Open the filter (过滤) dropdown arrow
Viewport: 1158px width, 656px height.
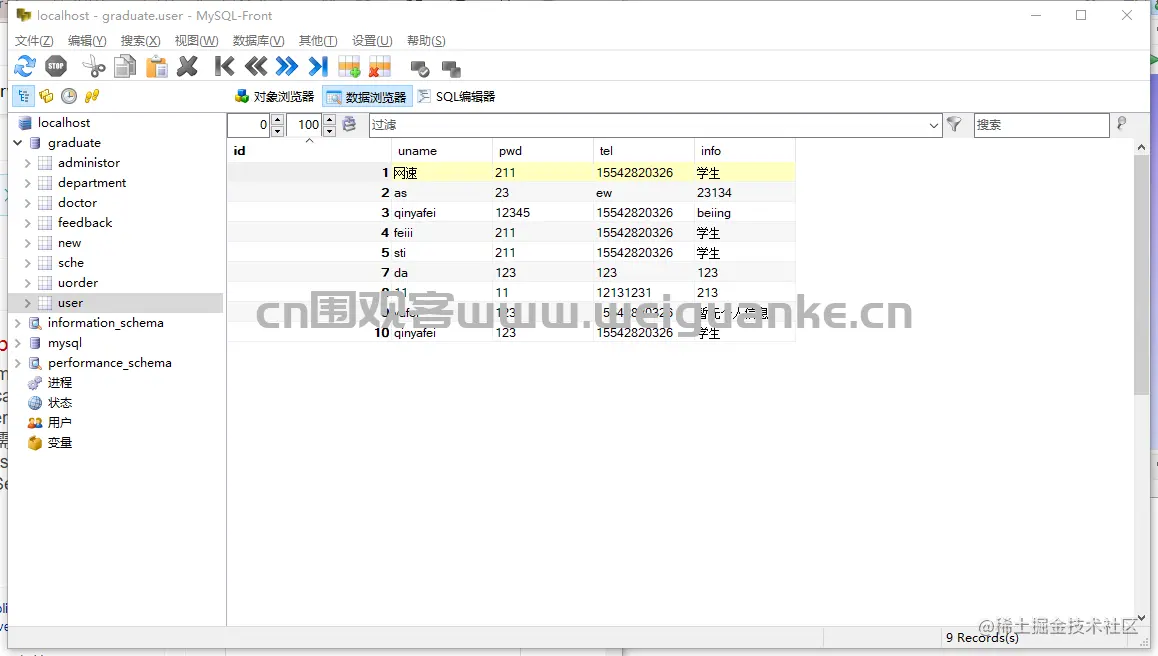pyautogui.click(x=933, y=125)
